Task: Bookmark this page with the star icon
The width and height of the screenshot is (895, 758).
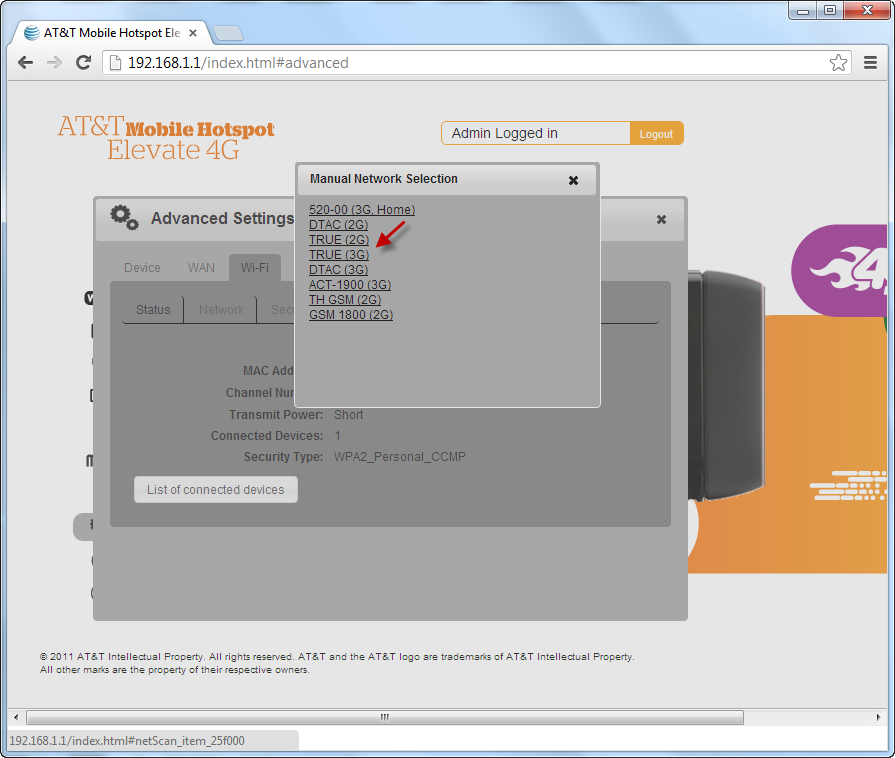Action: 838,63
